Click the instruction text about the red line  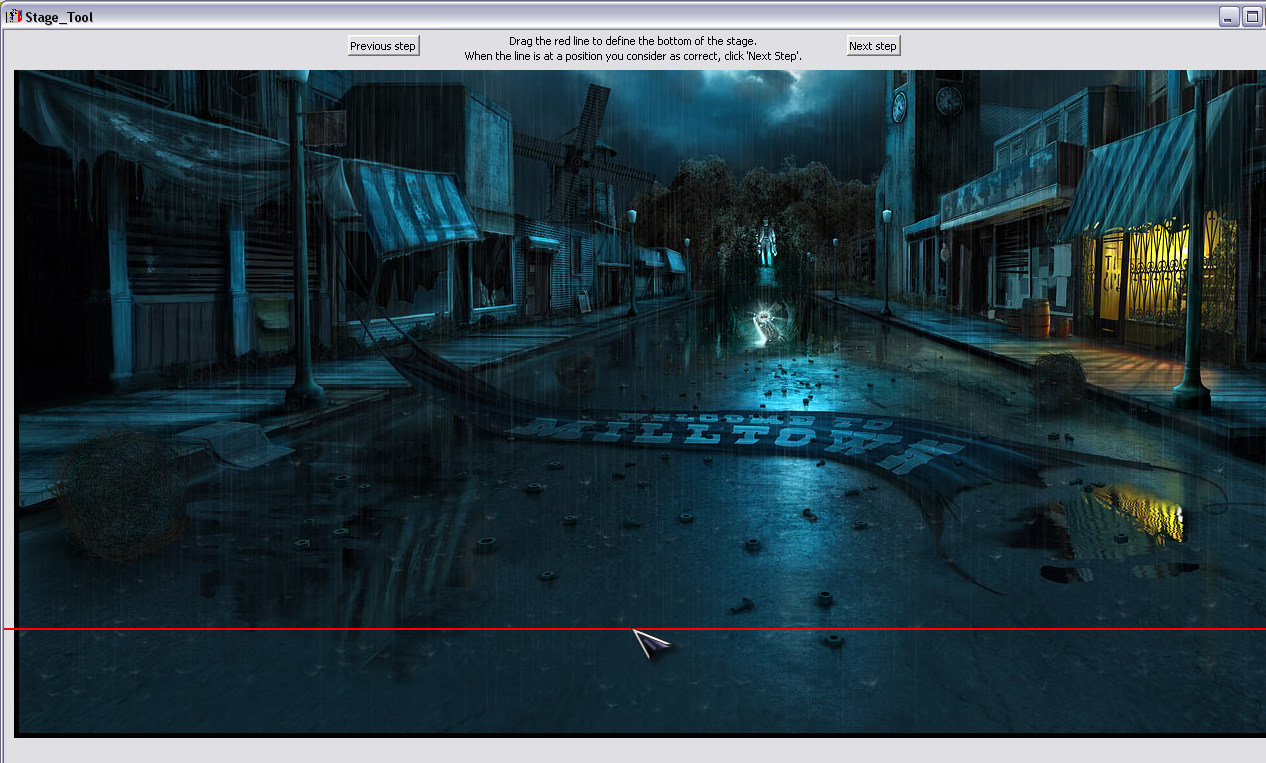pos(632,48)
